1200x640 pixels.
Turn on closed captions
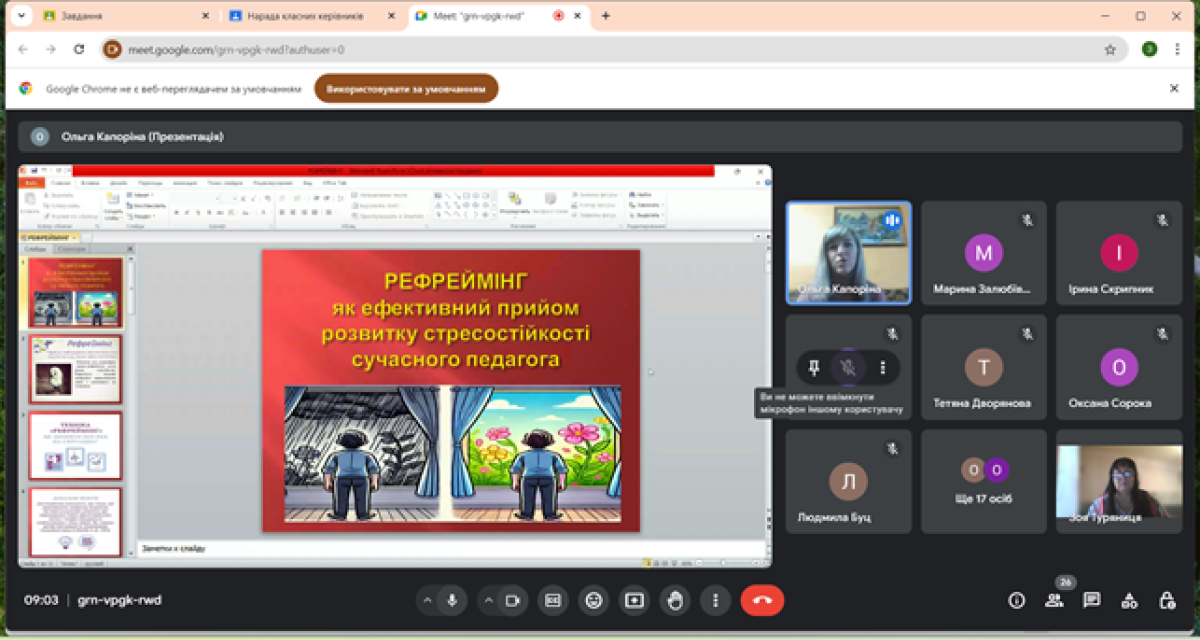coord(552,600)
